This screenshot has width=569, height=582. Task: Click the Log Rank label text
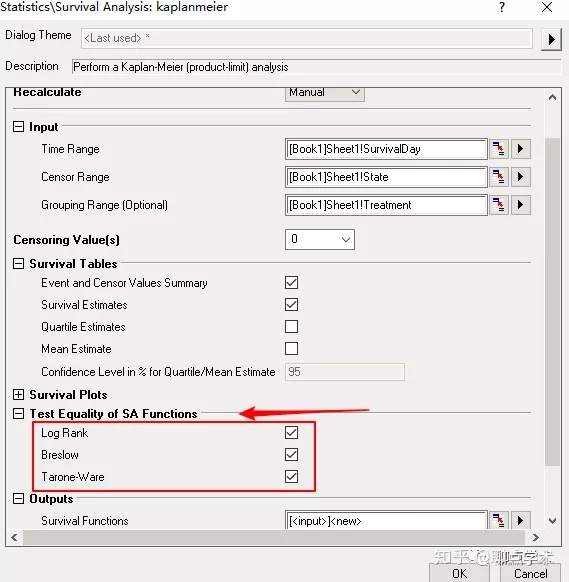[65, 433]
